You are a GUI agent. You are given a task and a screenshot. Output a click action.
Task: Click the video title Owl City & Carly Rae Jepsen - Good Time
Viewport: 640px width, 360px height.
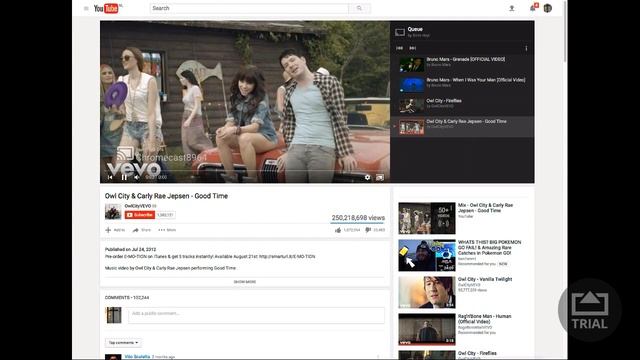[x=166, y=196]
